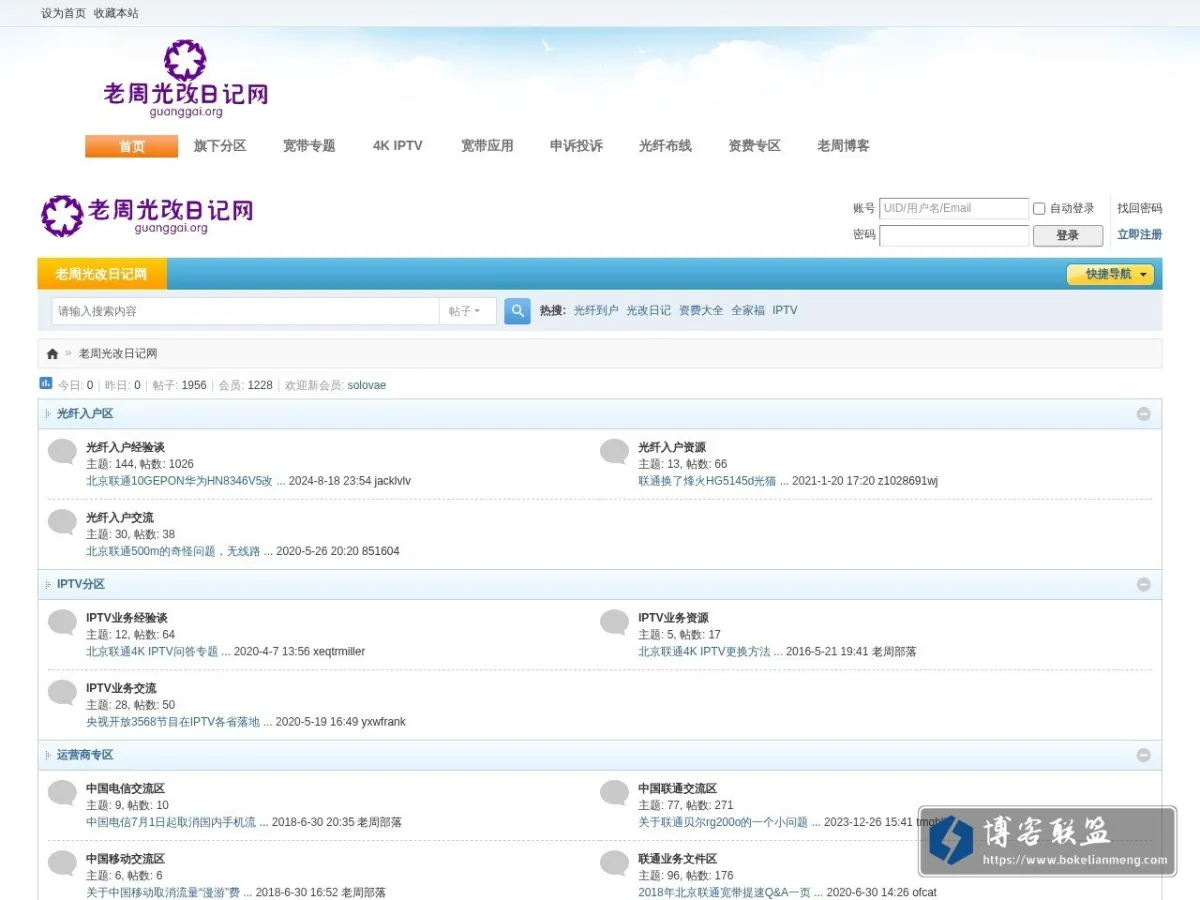Click hot search term 光改日记
Image resolution: width=1200 pixels, height=900 pixels.
click(648, 311)
